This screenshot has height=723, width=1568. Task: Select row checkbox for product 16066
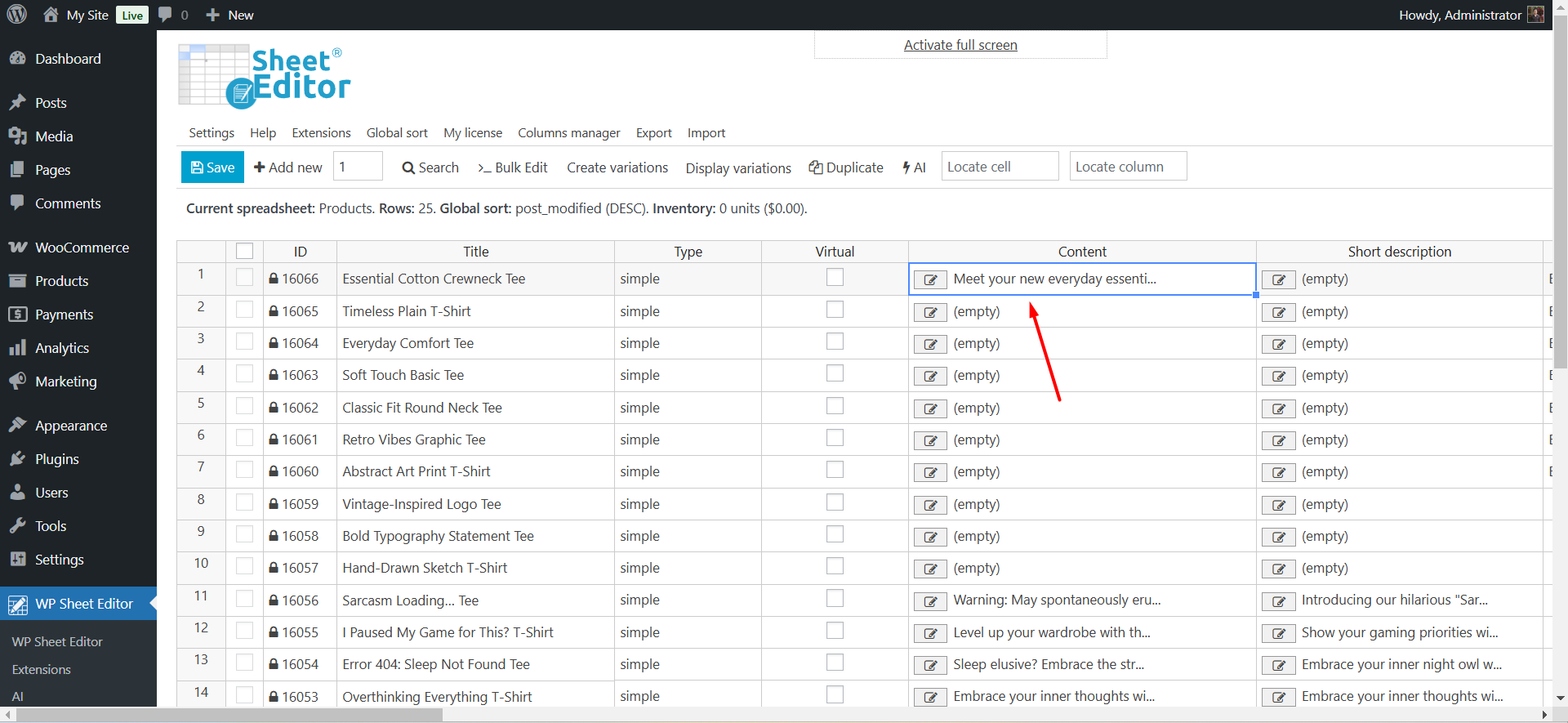click(x=244, y=278)
